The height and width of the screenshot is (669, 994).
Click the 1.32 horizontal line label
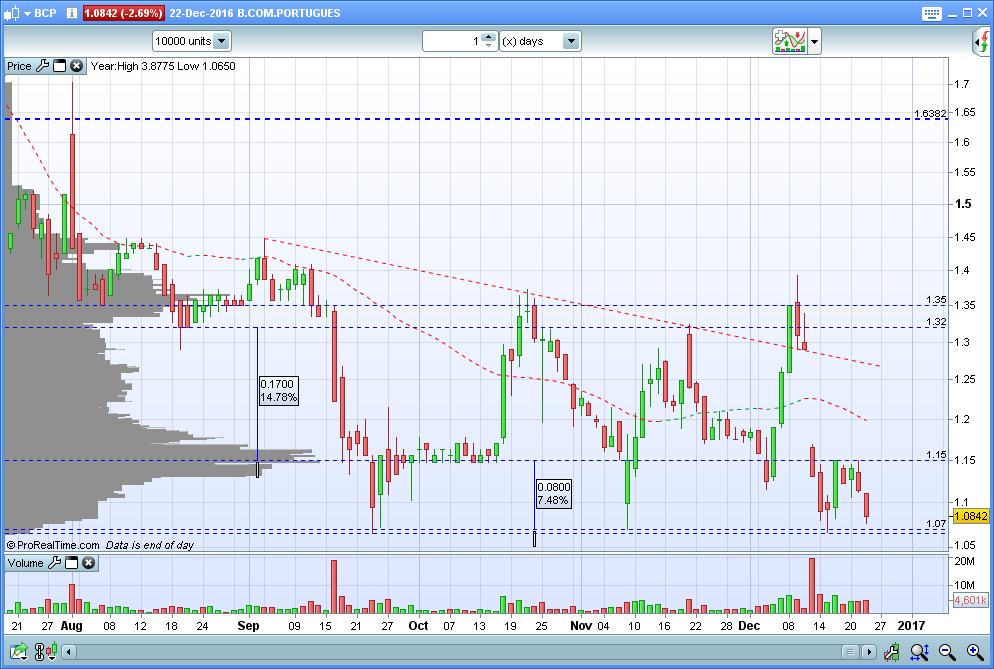click(936, 322)
